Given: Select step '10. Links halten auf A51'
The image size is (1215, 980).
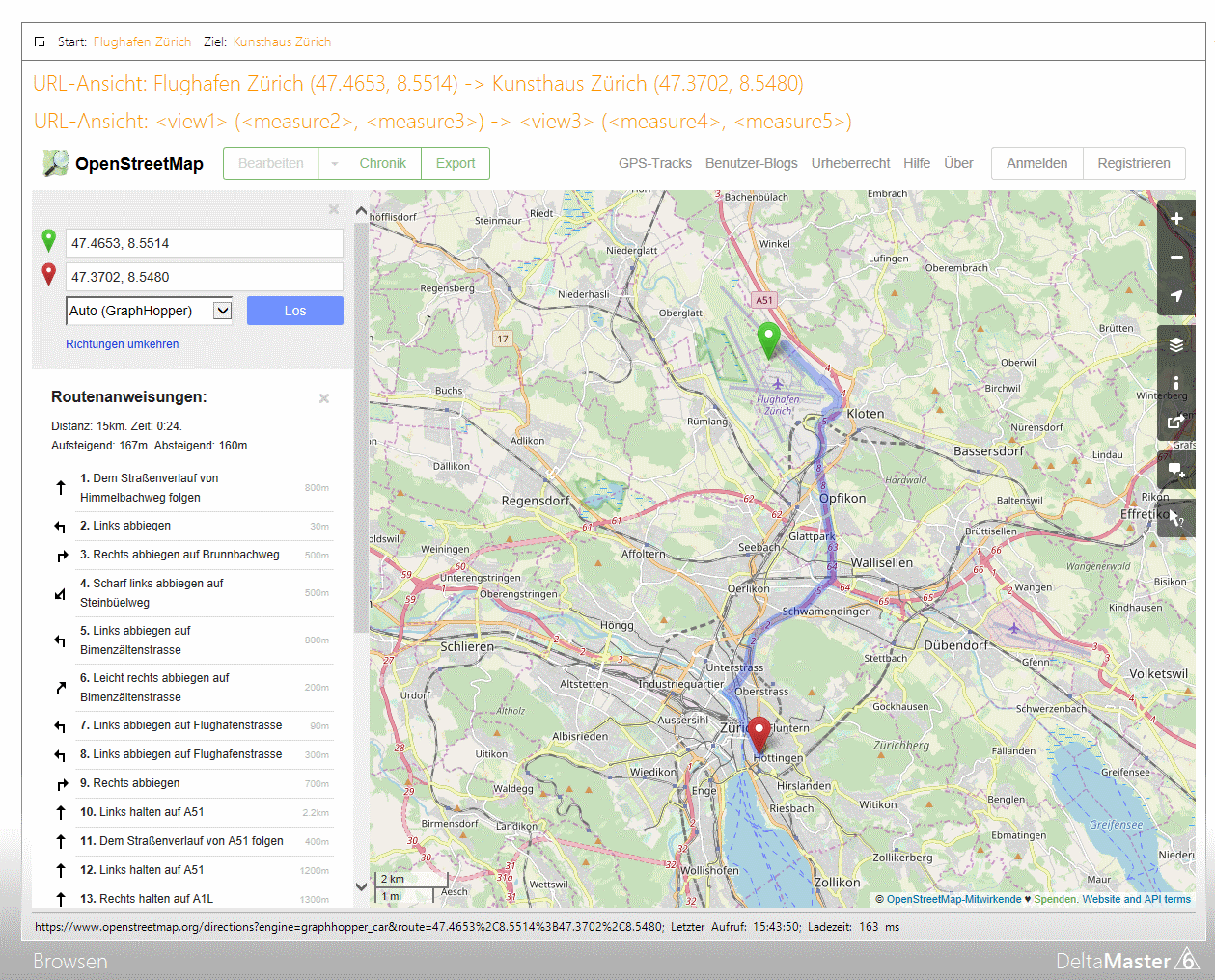Looking at the screenshot, I should [193, 812].
